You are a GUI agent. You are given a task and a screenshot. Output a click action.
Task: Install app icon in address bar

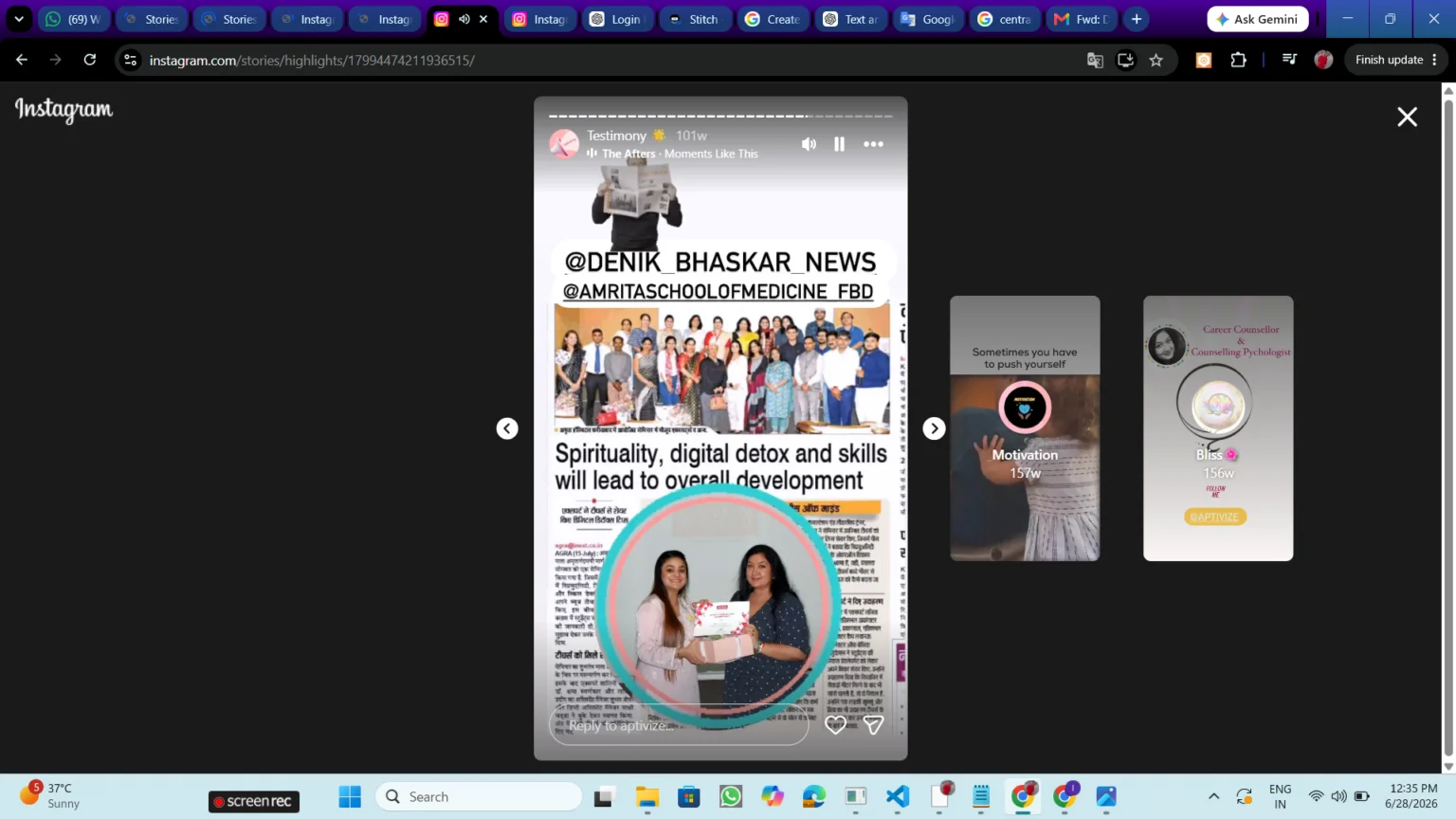1125,60
